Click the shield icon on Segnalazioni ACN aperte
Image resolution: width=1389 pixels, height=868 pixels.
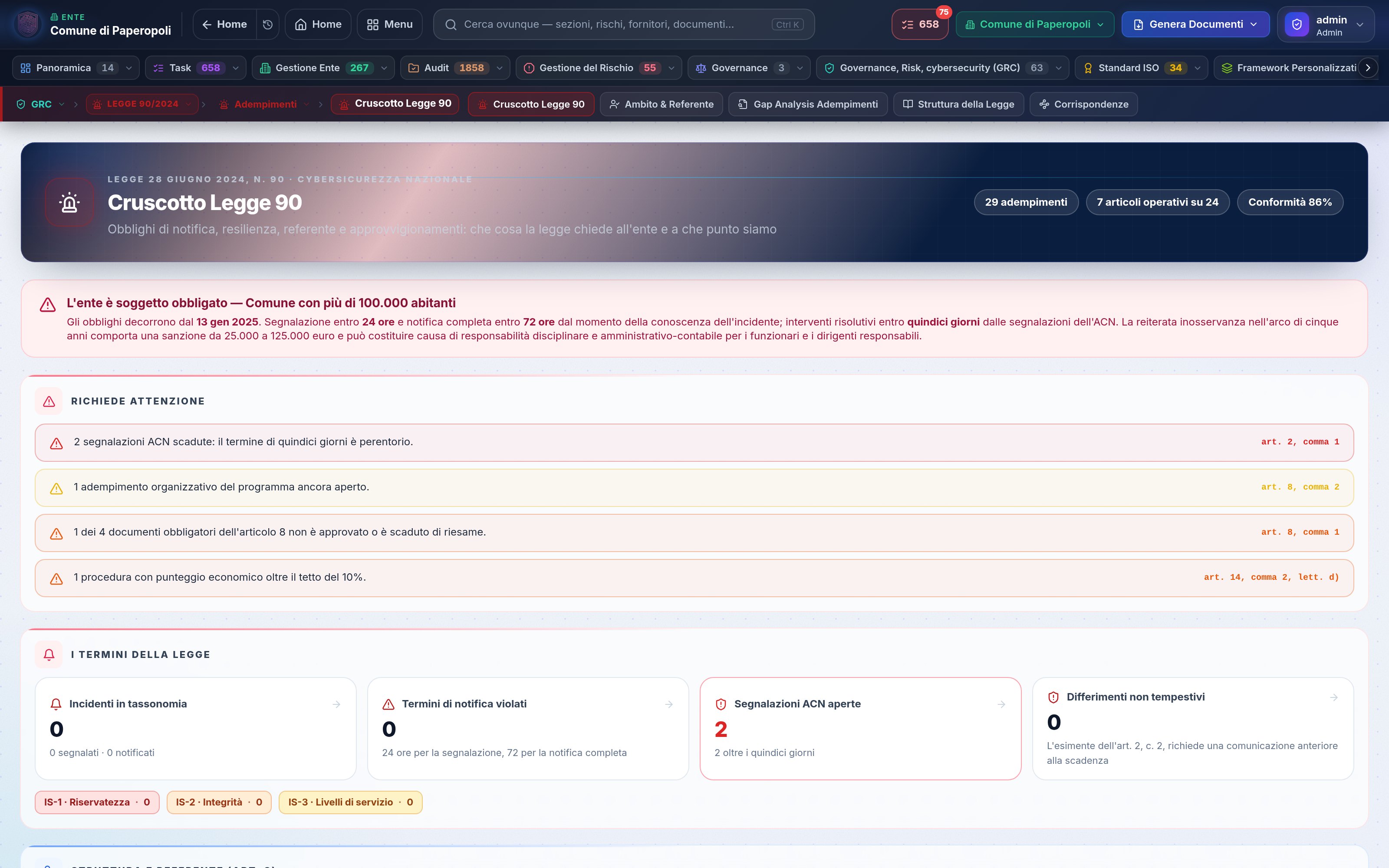coord(721,704)
